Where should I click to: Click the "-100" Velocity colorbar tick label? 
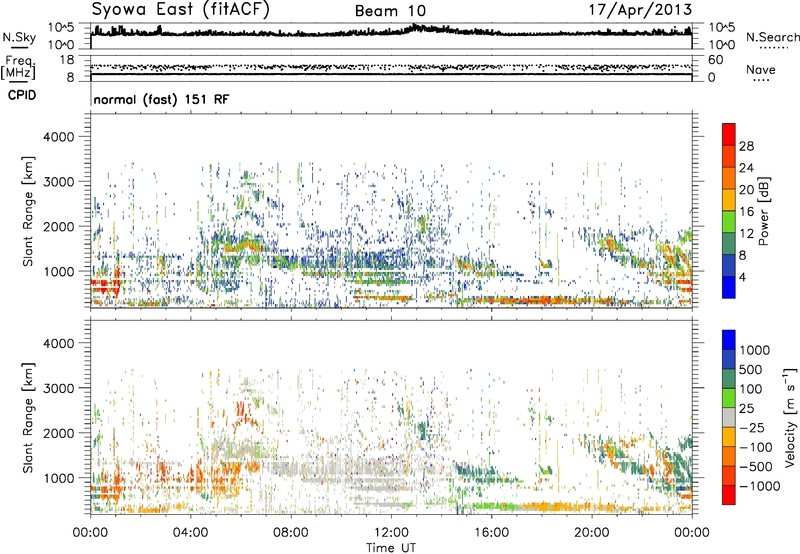point(756,447)
